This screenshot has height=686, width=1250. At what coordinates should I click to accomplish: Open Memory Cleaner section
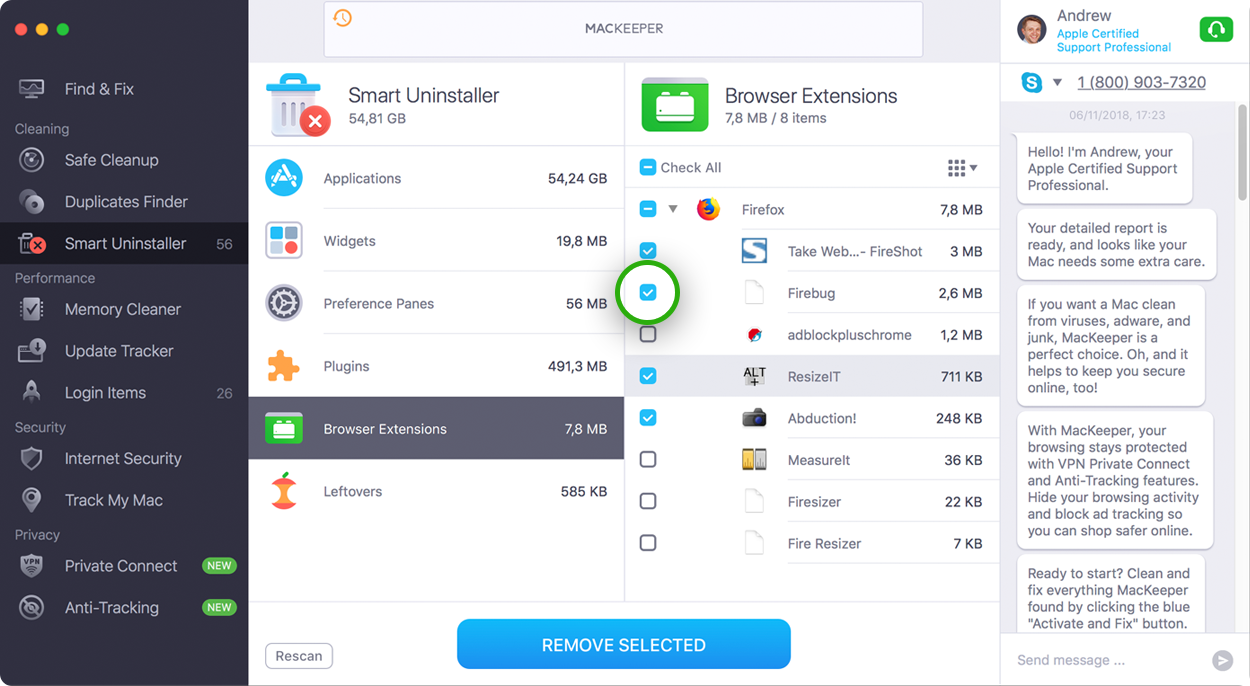click(124, 309)
